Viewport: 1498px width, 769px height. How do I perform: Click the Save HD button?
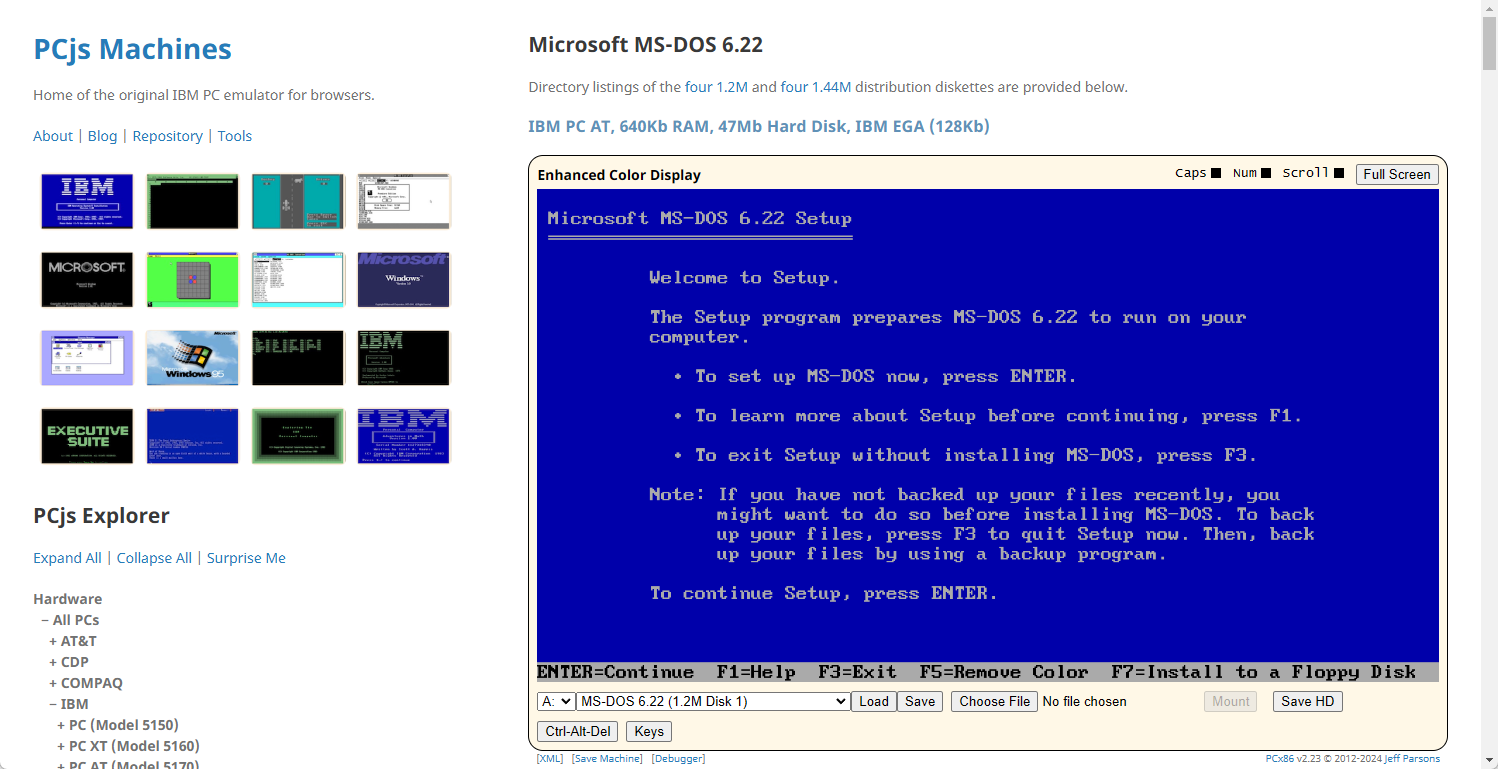[x=1308, y=701]
